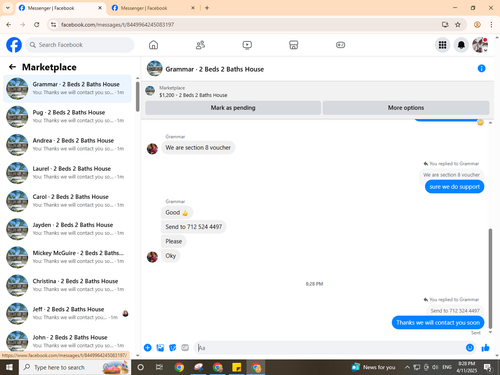Click the 'Send to 712 524 4497' message
Viewport: 500px width, 375px height.
point(194,227)
